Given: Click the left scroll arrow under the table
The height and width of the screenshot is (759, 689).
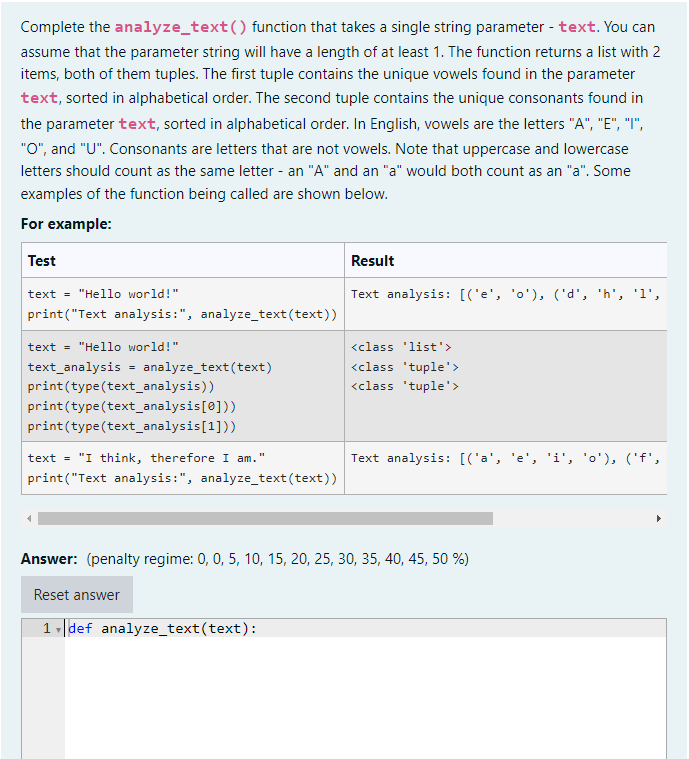Looking at the screenshot, I should click(x=29, y=518).
